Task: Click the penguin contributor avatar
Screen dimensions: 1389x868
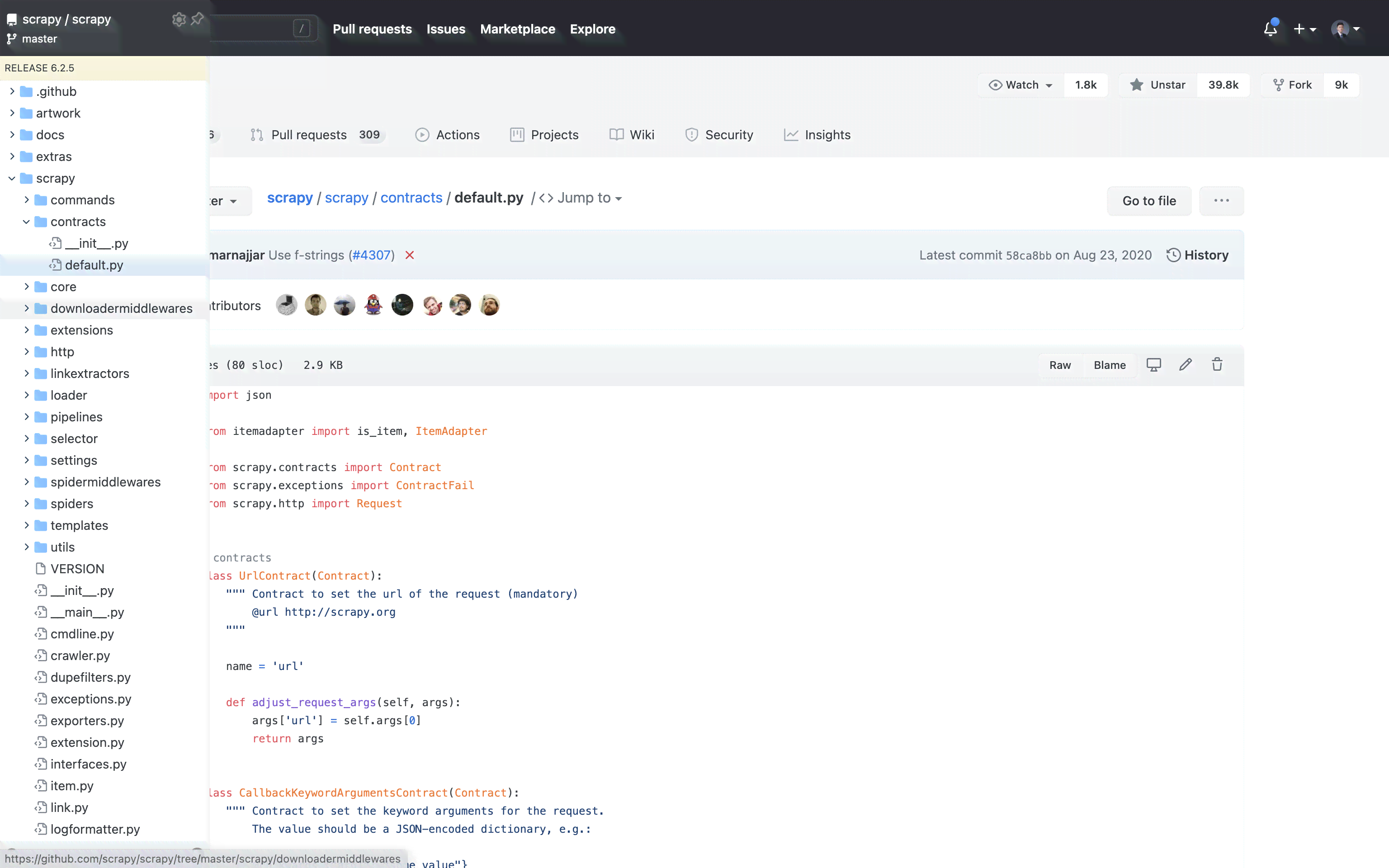Action: pos(373,305)
